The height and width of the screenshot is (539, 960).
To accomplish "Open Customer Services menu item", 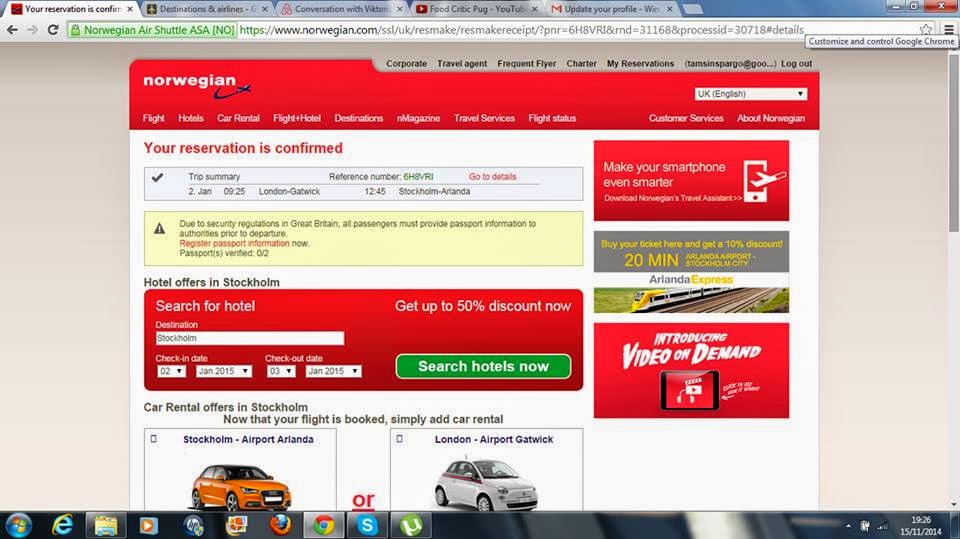I will 686,118.
